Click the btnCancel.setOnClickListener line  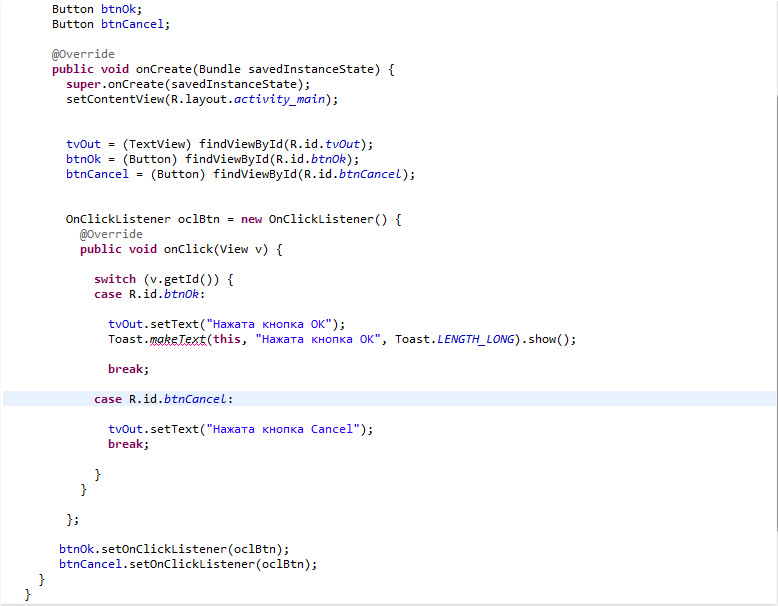coord(188,564)
